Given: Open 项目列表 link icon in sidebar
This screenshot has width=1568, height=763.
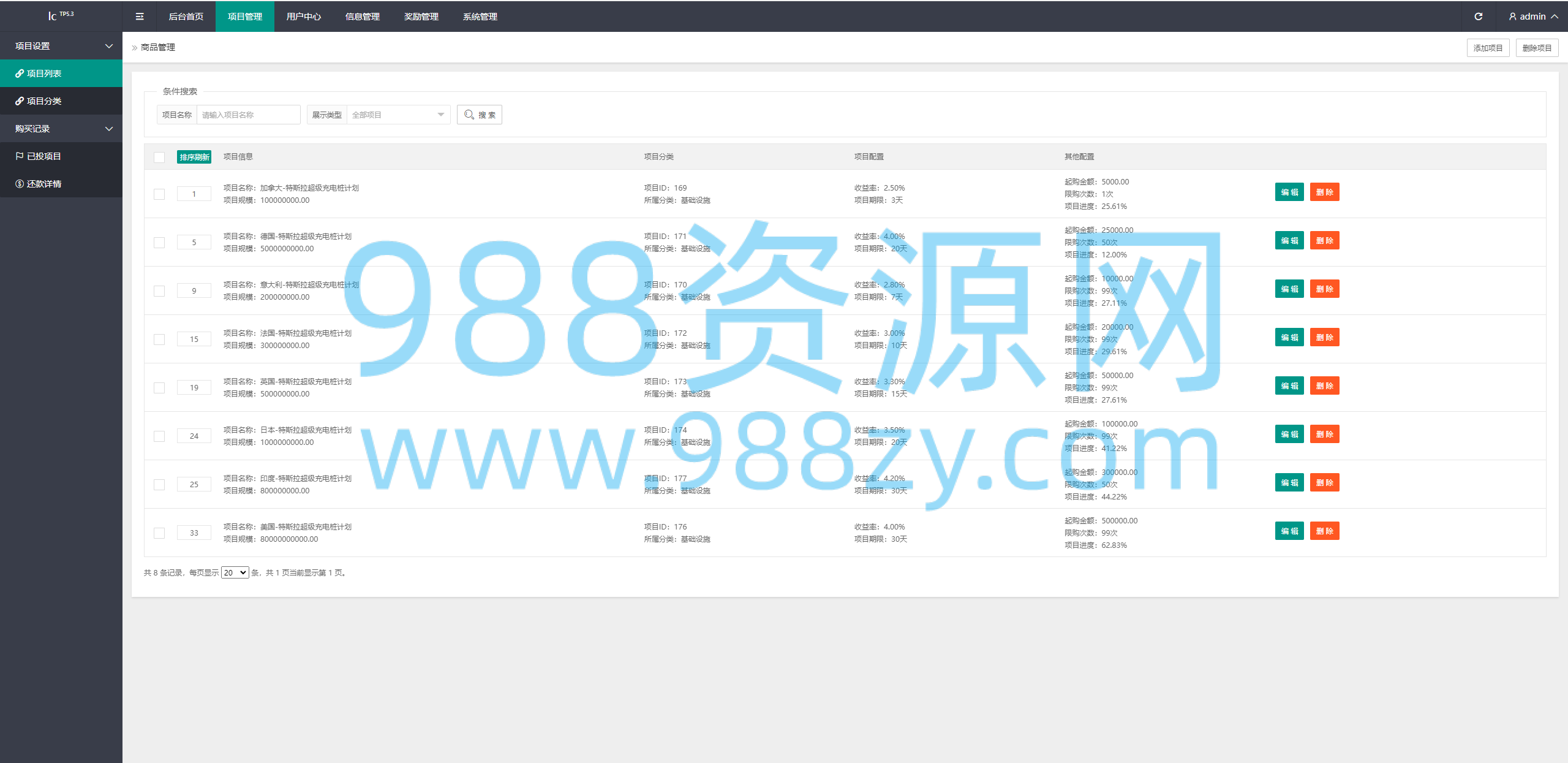Looking at the screenshot, I should pos(20,74).
